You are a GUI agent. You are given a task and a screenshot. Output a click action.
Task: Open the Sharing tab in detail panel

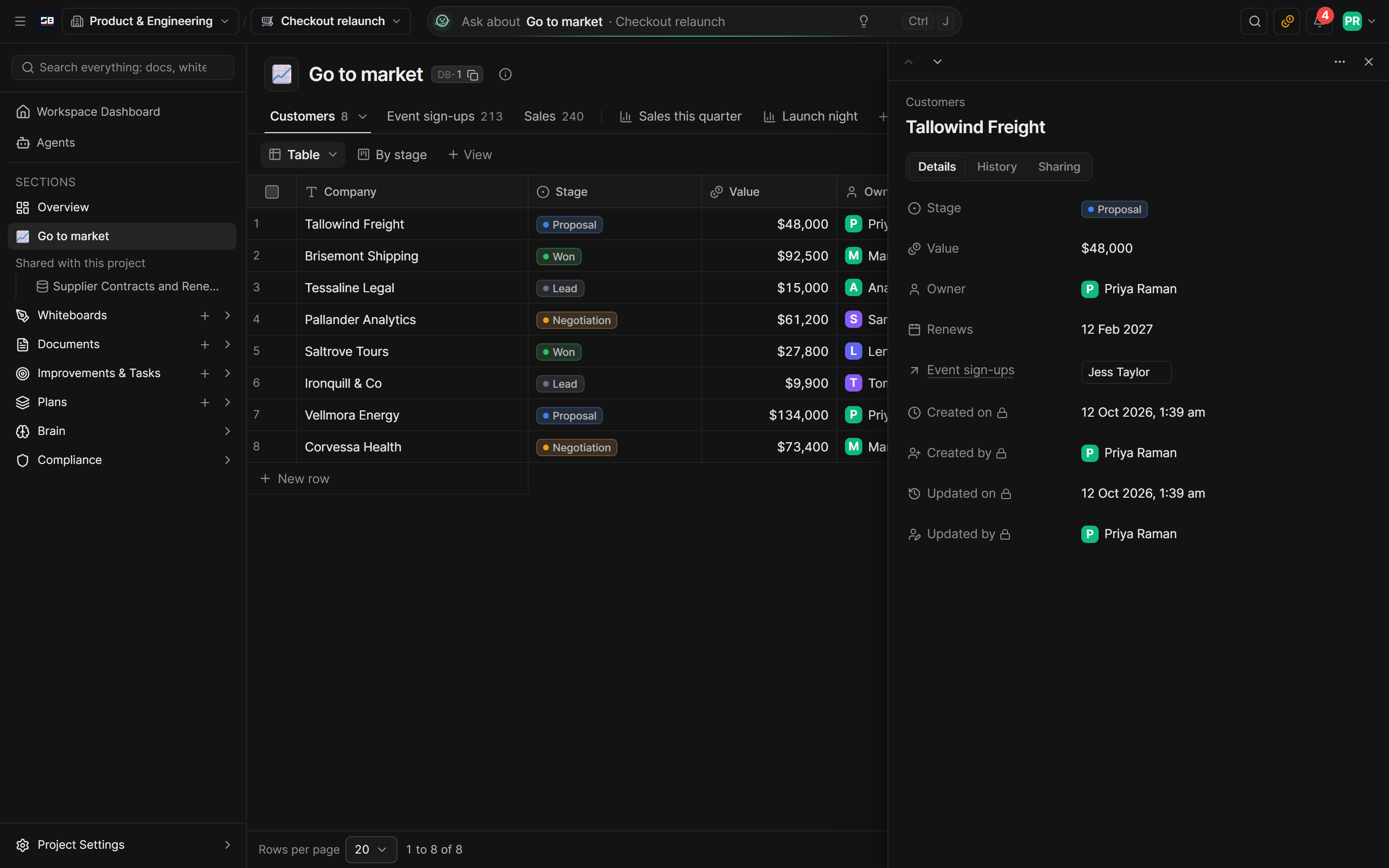(x=1059, y=166)
